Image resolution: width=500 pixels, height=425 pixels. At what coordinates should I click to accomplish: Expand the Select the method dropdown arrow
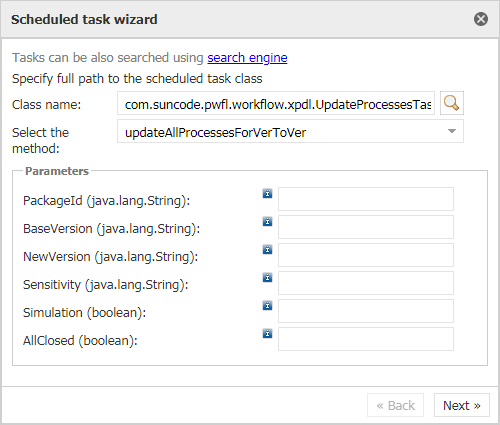[452, 131]
